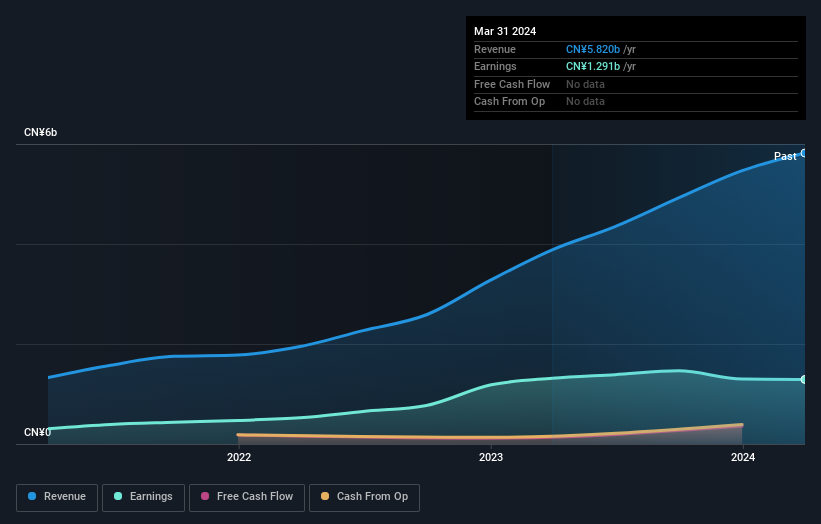The image size is (821, 524).
Task: Click the 2023 x-axis label
Action: 491,457
